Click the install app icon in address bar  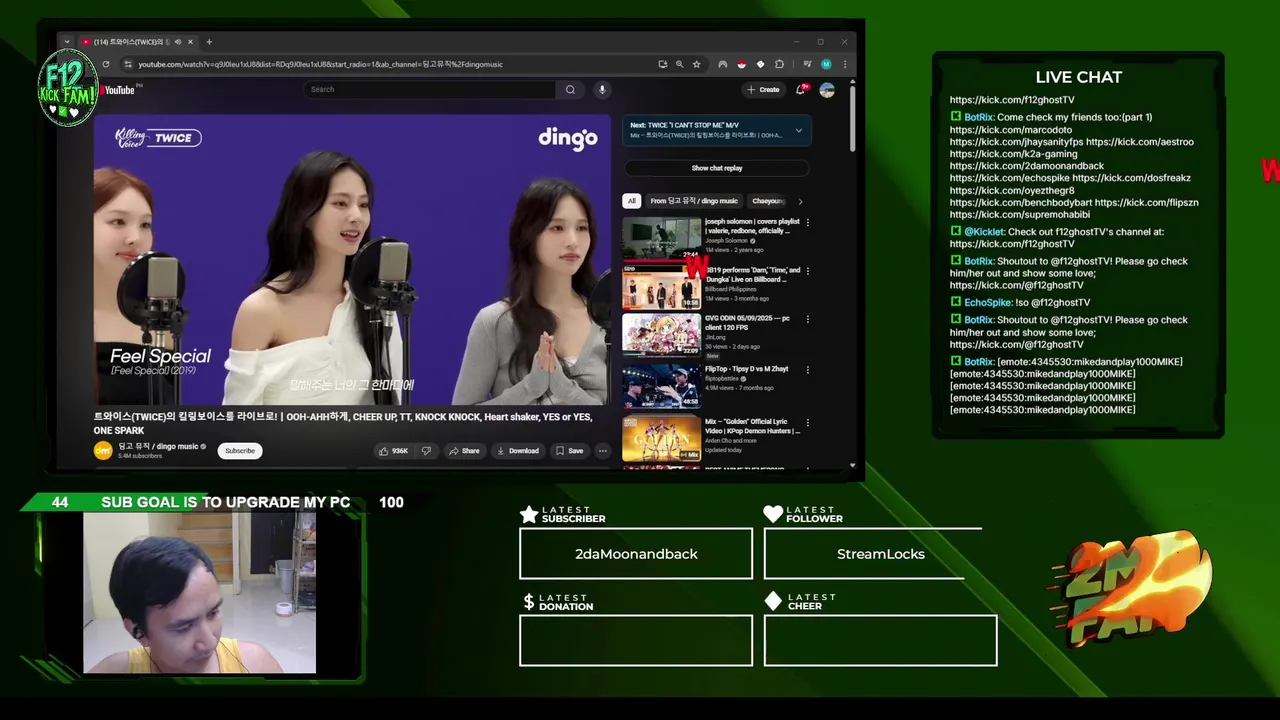pyautogui.click(x=662, y=64)
